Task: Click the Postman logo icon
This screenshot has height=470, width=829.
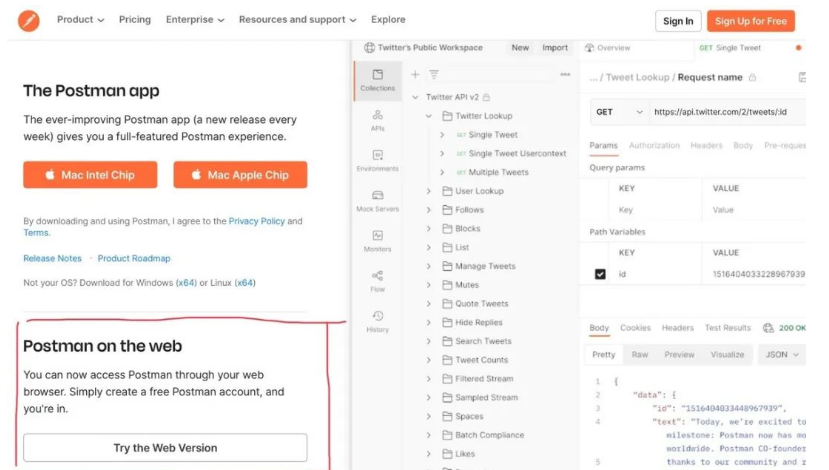Action: 29,21
